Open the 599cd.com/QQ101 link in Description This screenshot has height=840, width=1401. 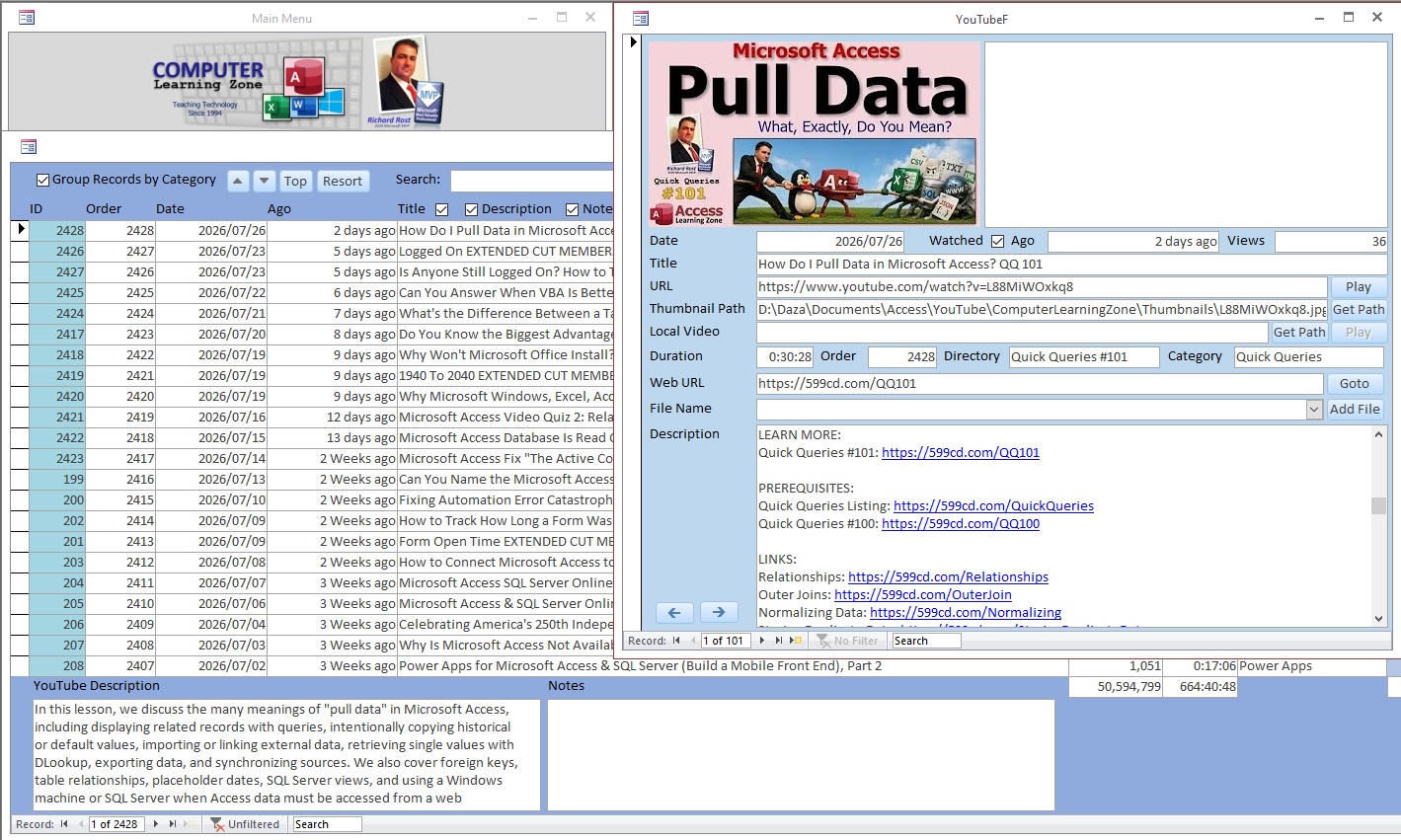point(960,453)
